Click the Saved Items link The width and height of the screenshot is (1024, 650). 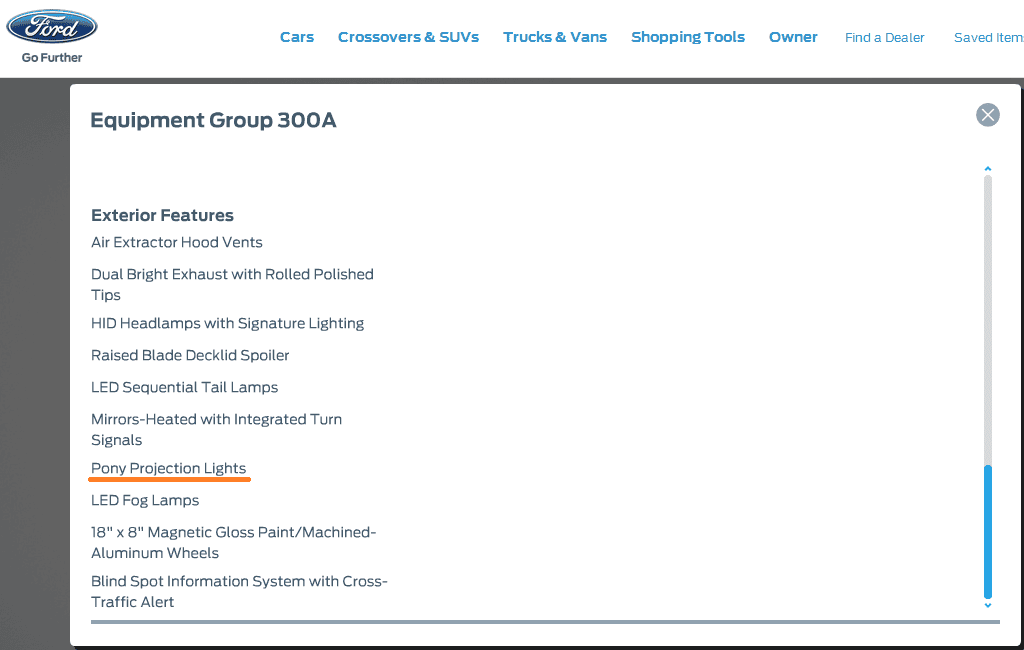tap(989, 38)
